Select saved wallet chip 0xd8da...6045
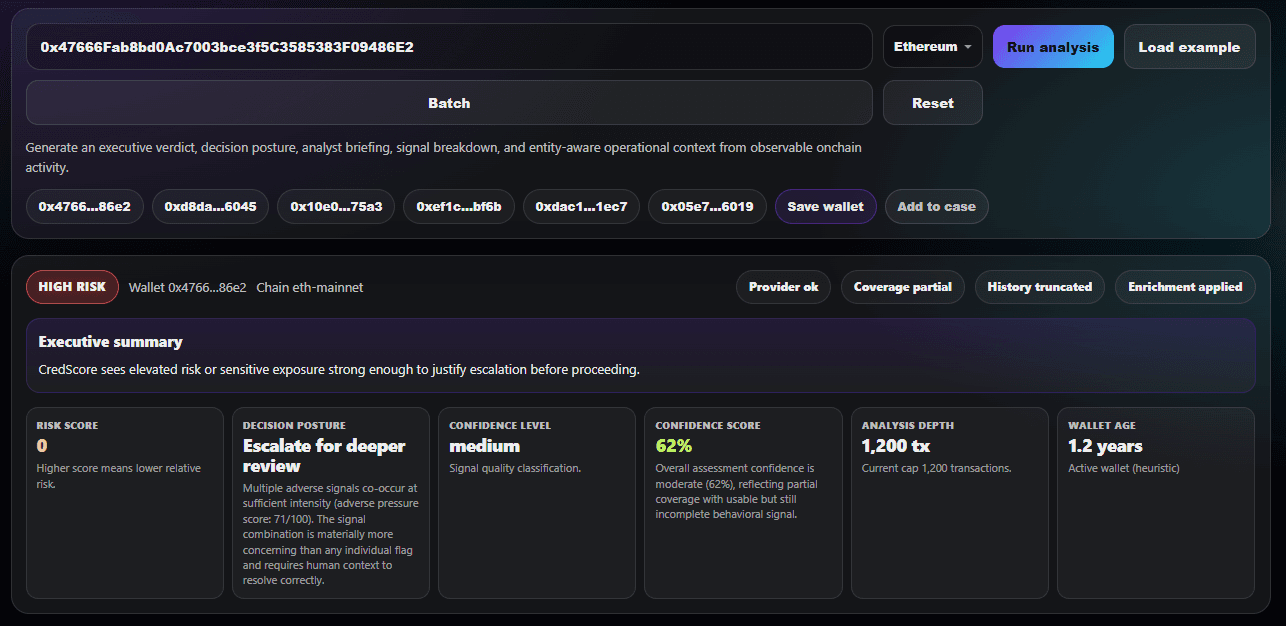 [211, 207]
